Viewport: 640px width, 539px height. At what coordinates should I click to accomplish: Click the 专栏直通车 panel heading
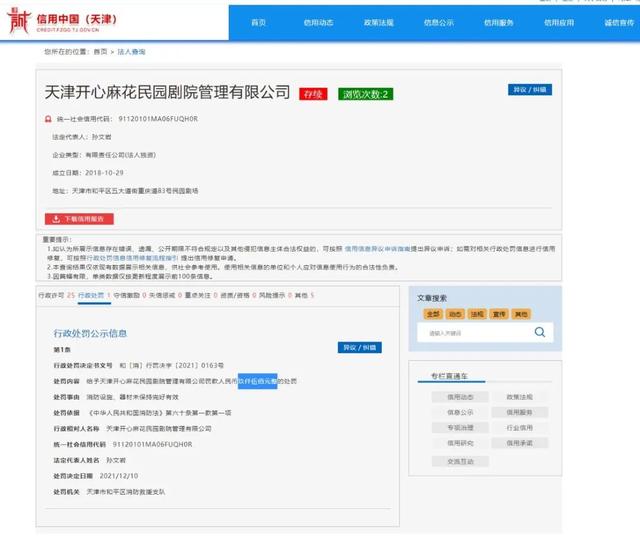449,376
